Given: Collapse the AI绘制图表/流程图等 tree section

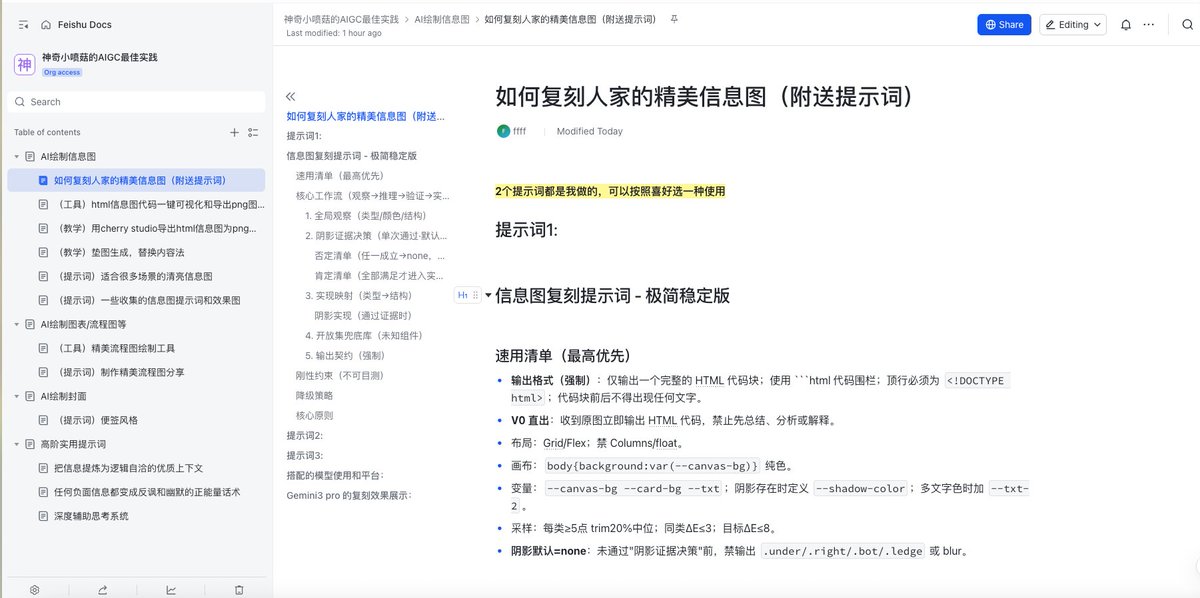Looking at the screenshot, I should tap(18, 324).
